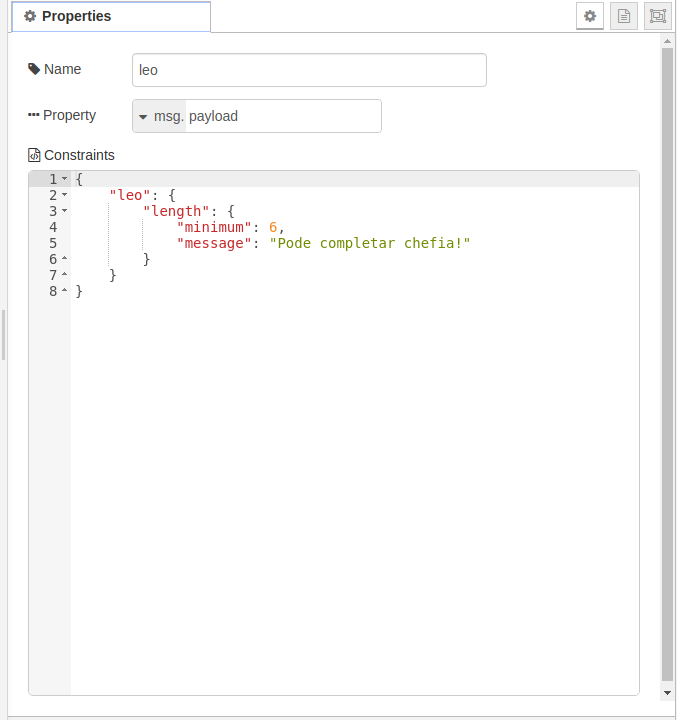Toggle the fold marker on line 7
The image size is (677, 720).
tap(64, 275)
